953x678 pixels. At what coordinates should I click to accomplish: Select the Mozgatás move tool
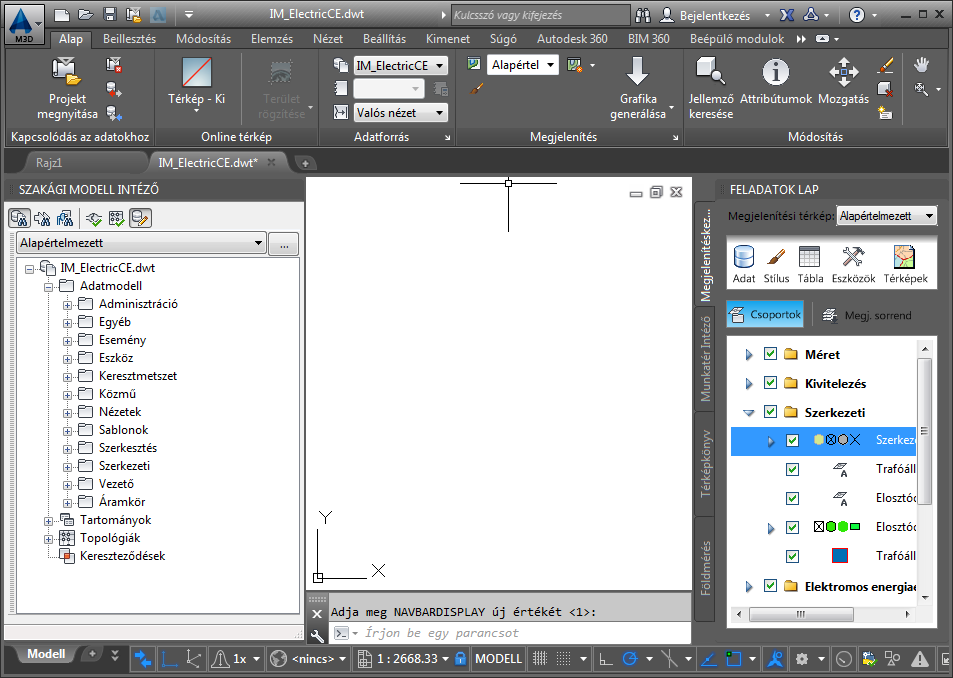[844, 81]
